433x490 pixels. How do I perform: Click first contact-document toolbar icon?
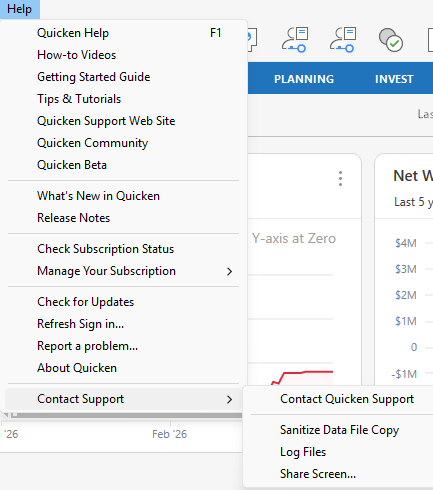(x=295, y=40)
